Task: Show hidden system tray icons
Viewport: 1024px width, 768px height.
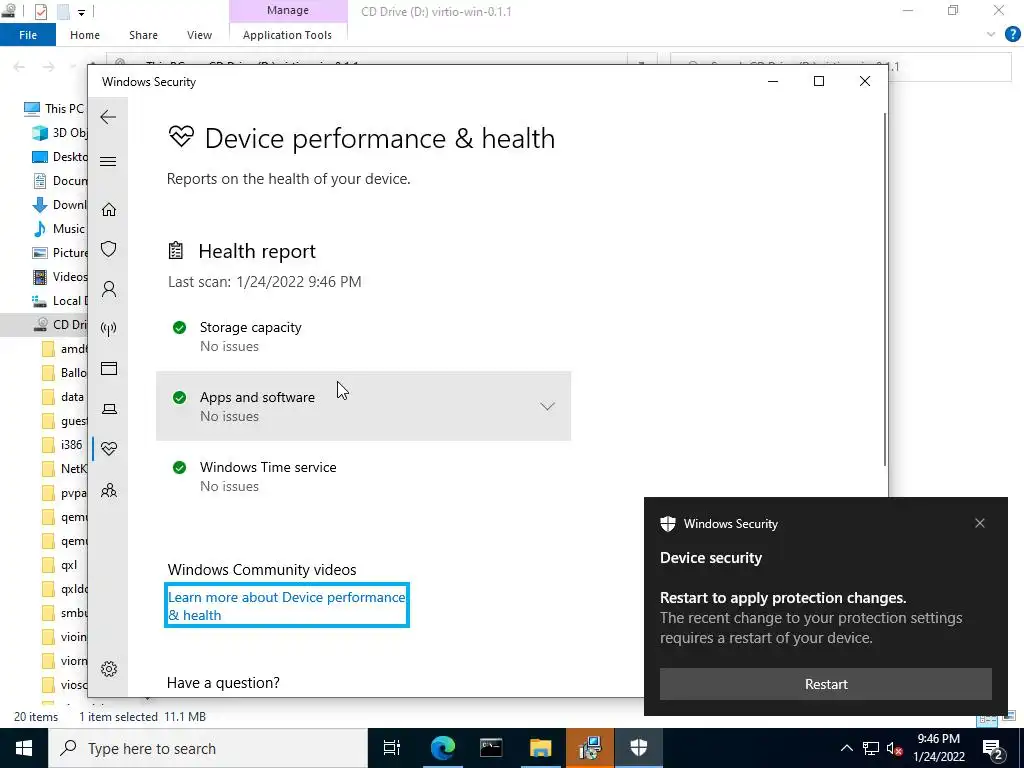Action: click(x=846, y=748)
